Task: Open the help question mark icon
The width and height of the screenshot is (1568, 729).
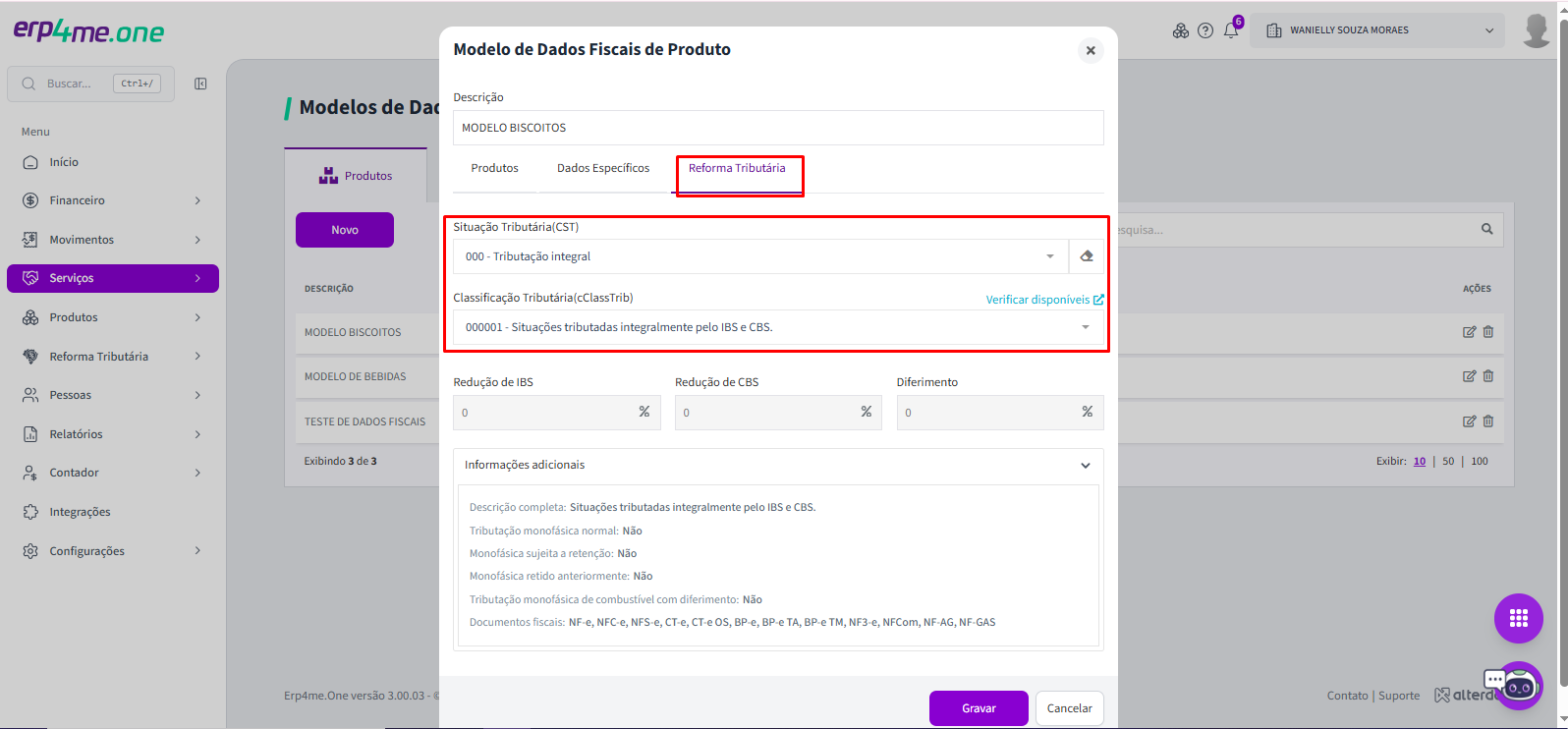Action: pyautogui.click(x=1205, y=30)
